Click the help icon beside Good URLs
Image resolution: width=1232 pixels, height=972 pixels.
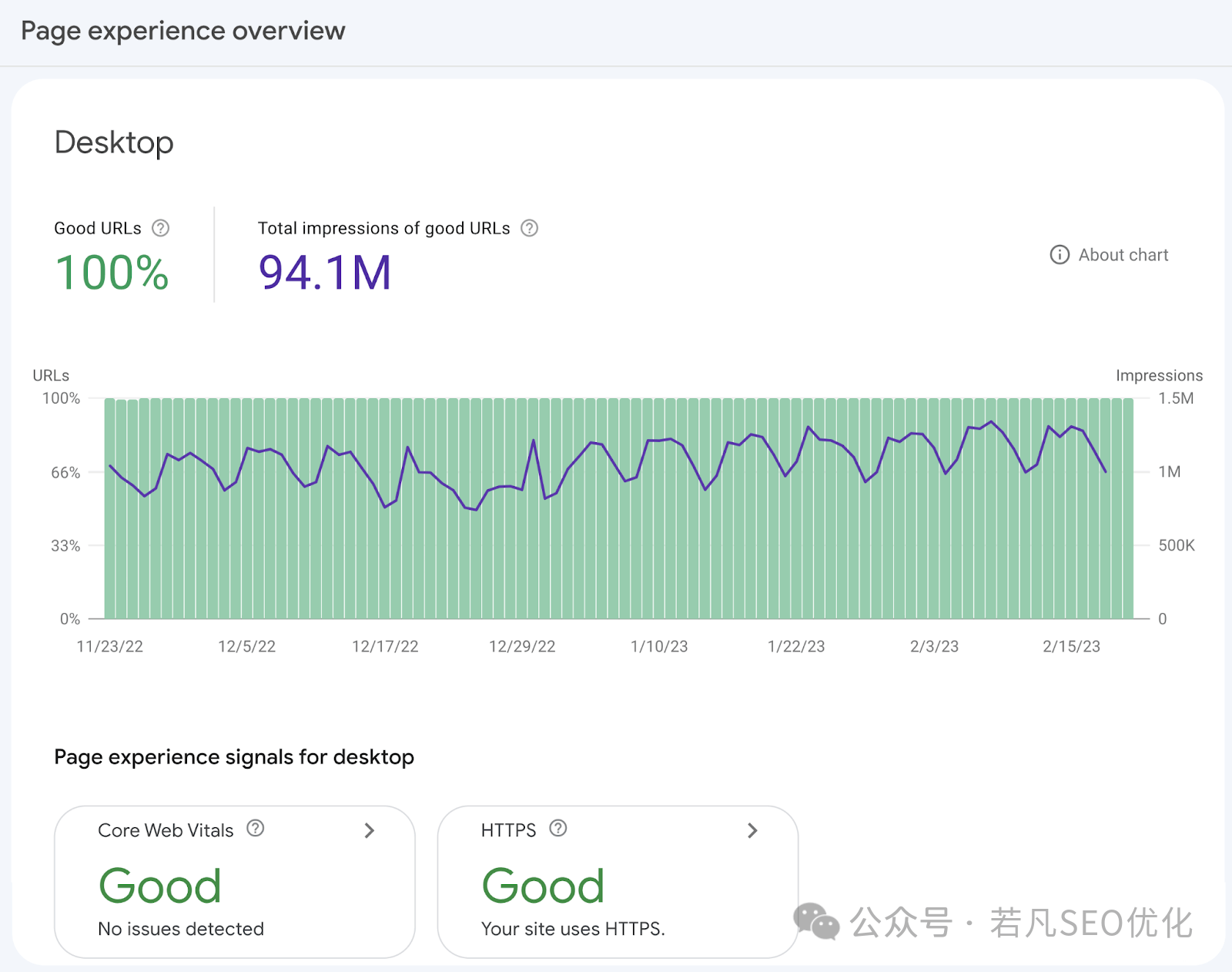(160, 228)
